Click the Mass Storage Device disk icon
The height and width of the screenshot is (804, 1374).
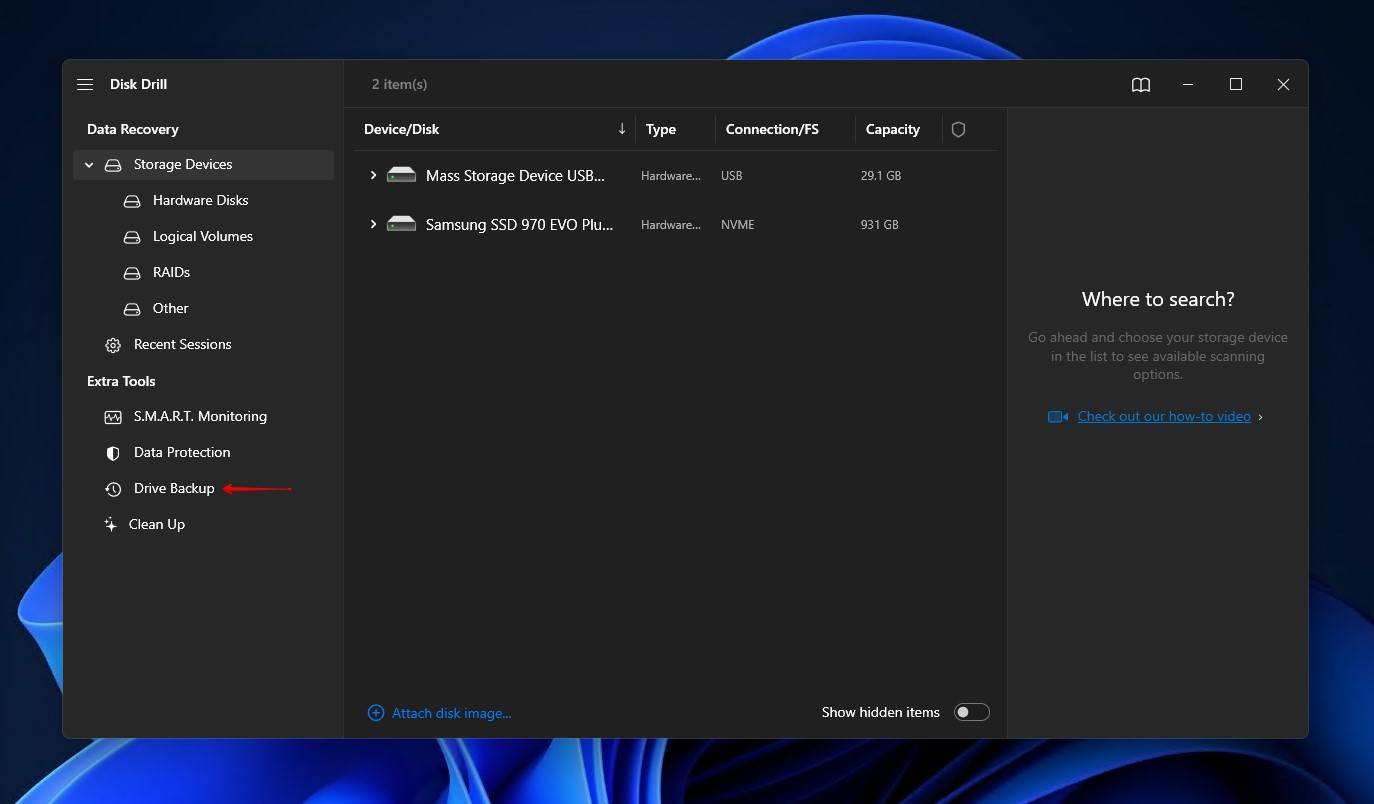pos(401,175)
